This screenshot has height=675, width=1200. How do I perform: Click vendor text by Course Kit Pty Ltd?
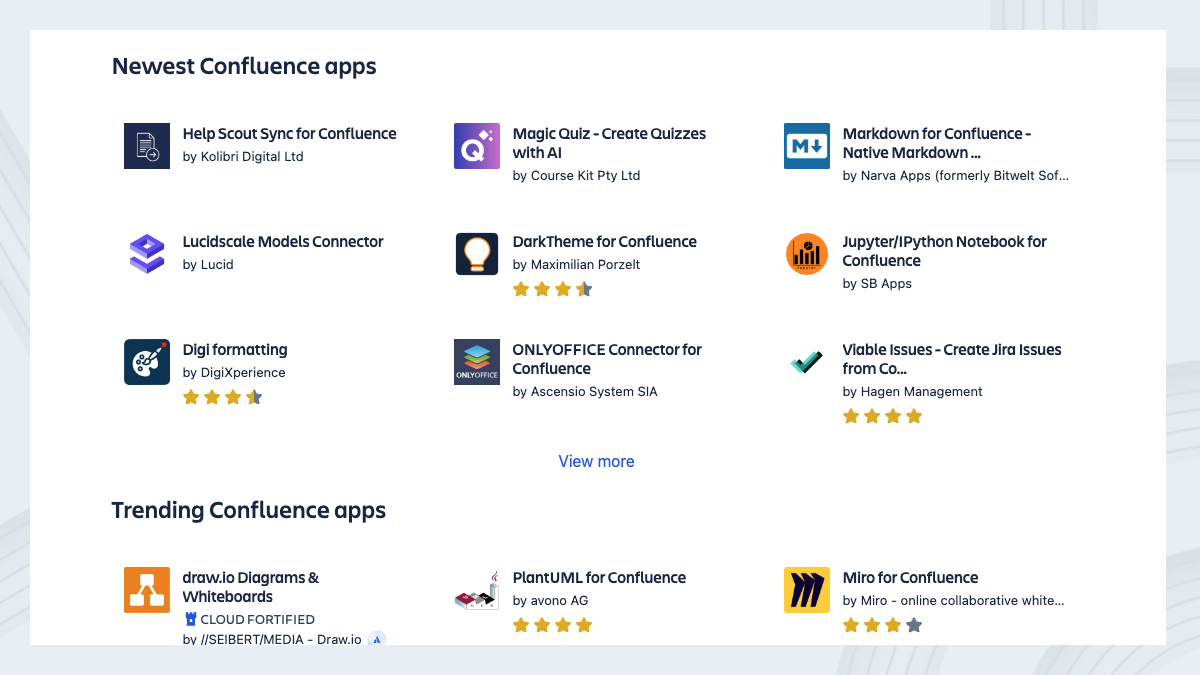[576, 176]
